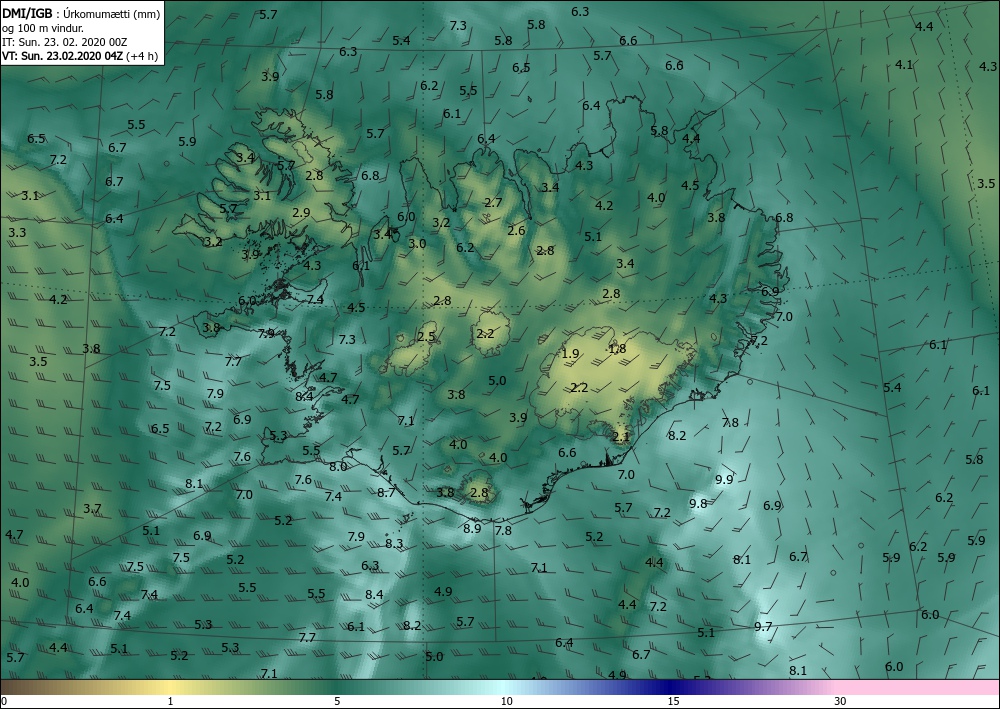This screenshot has height=709, width=1000.
Task: Click the 8.0 value on the southwest coast
Action: (337, 466)
